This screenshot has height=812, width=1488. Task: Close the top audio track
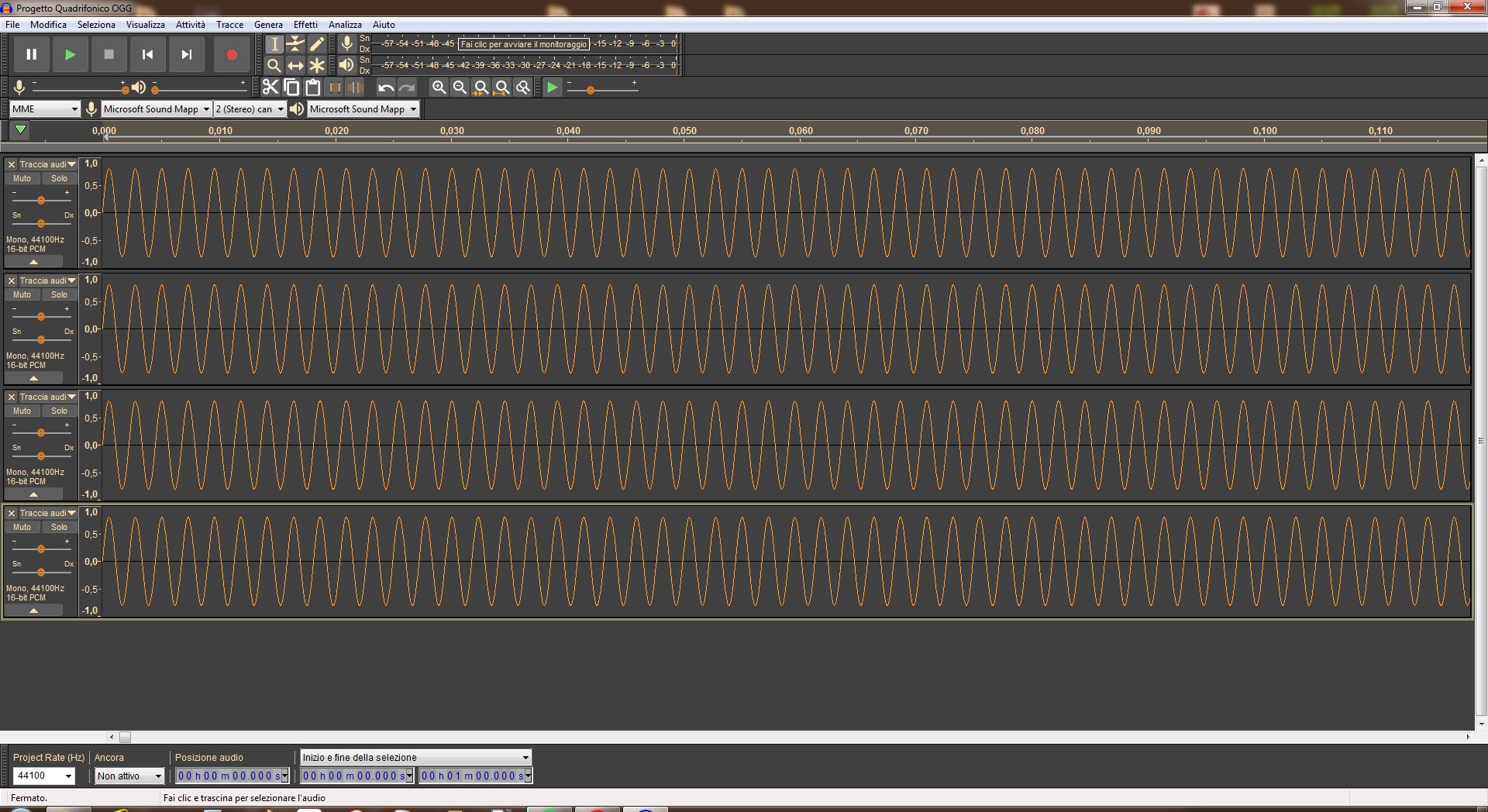[12, 164]
